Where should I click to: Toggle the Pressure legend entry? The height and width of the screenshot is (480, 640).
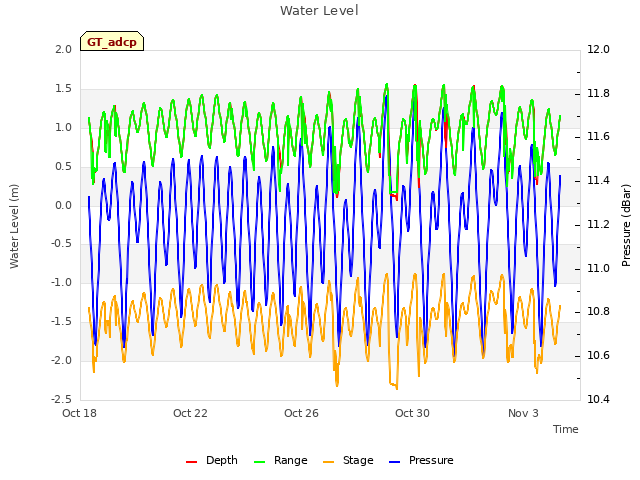click(x=421, y=460)
